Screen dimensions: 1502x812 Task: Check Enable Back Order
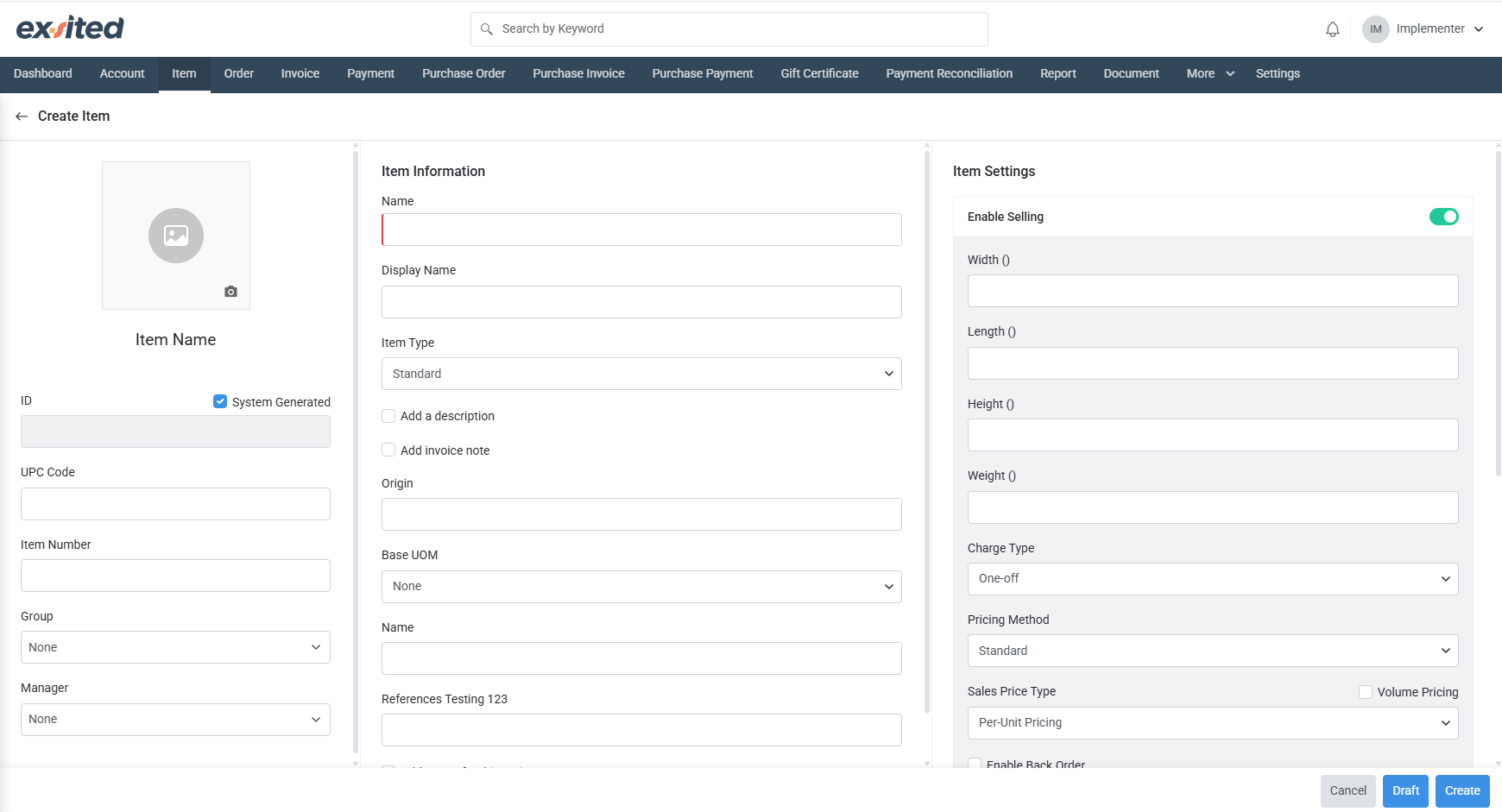pyautogui.click(x=975, y=765)
